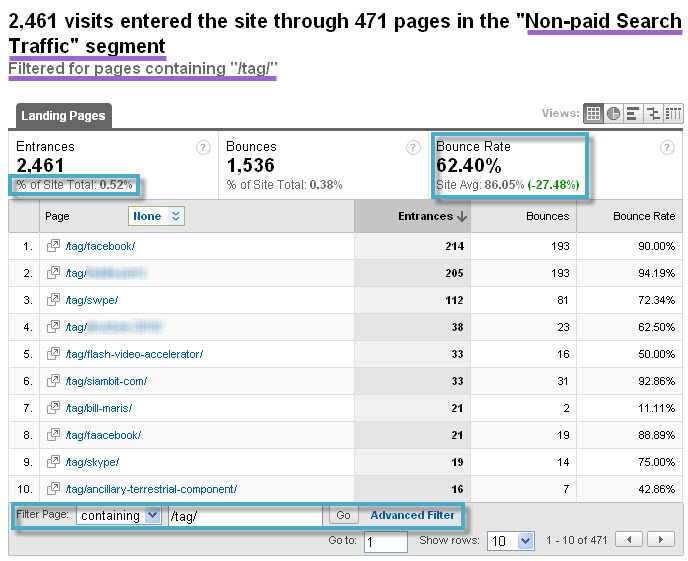
Task: Open help for Bounce Rate metric
Action: (x=667, y=147)
